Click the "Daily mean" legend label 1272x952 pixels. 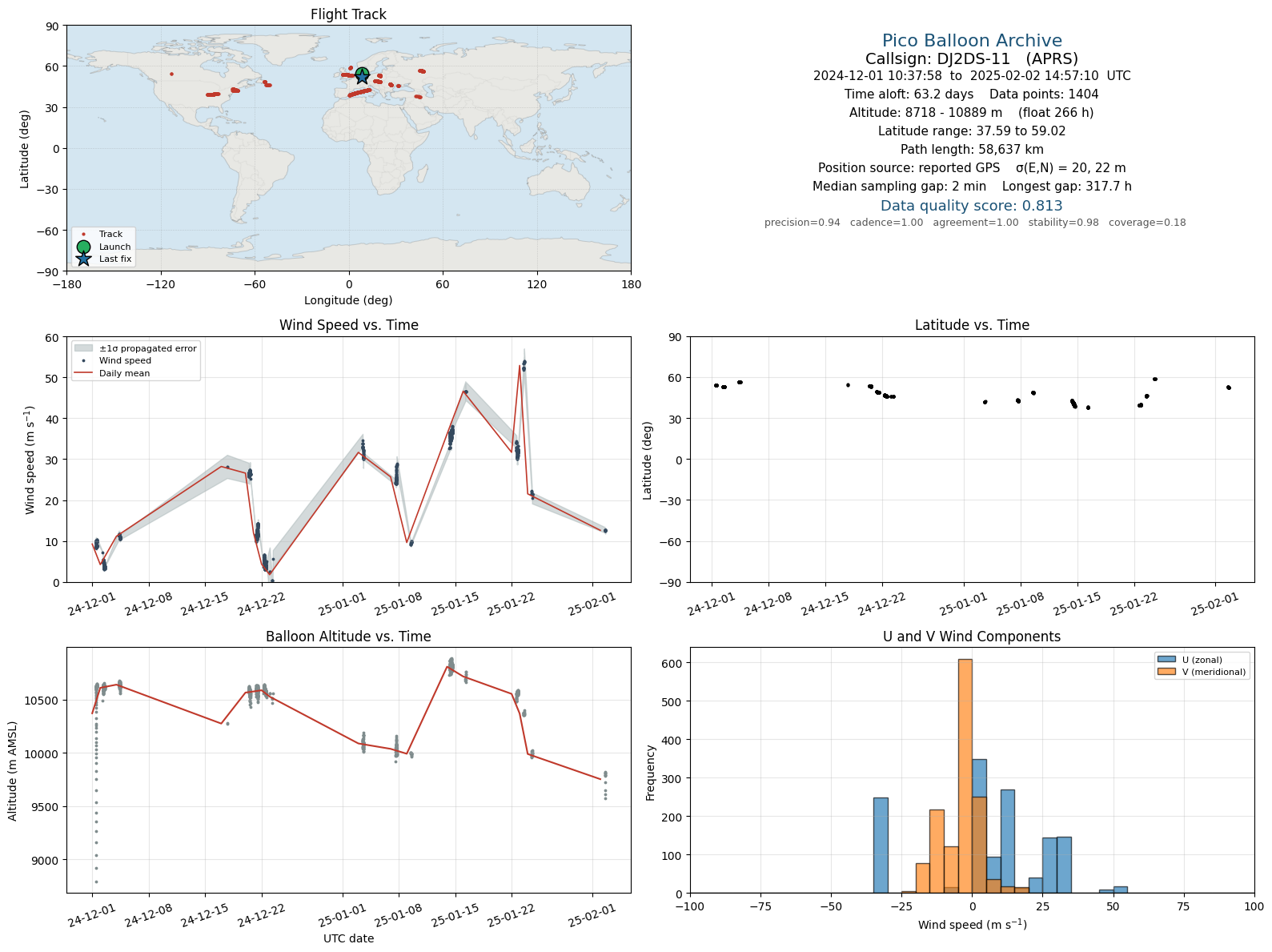(125, 373)
